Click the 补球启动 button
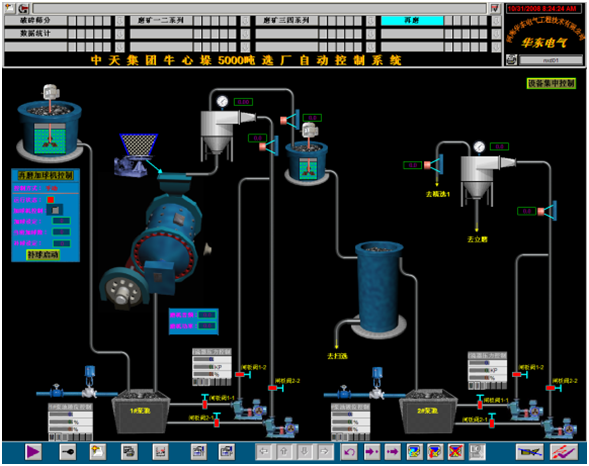The image size is (589, 466). pos(43,255)
